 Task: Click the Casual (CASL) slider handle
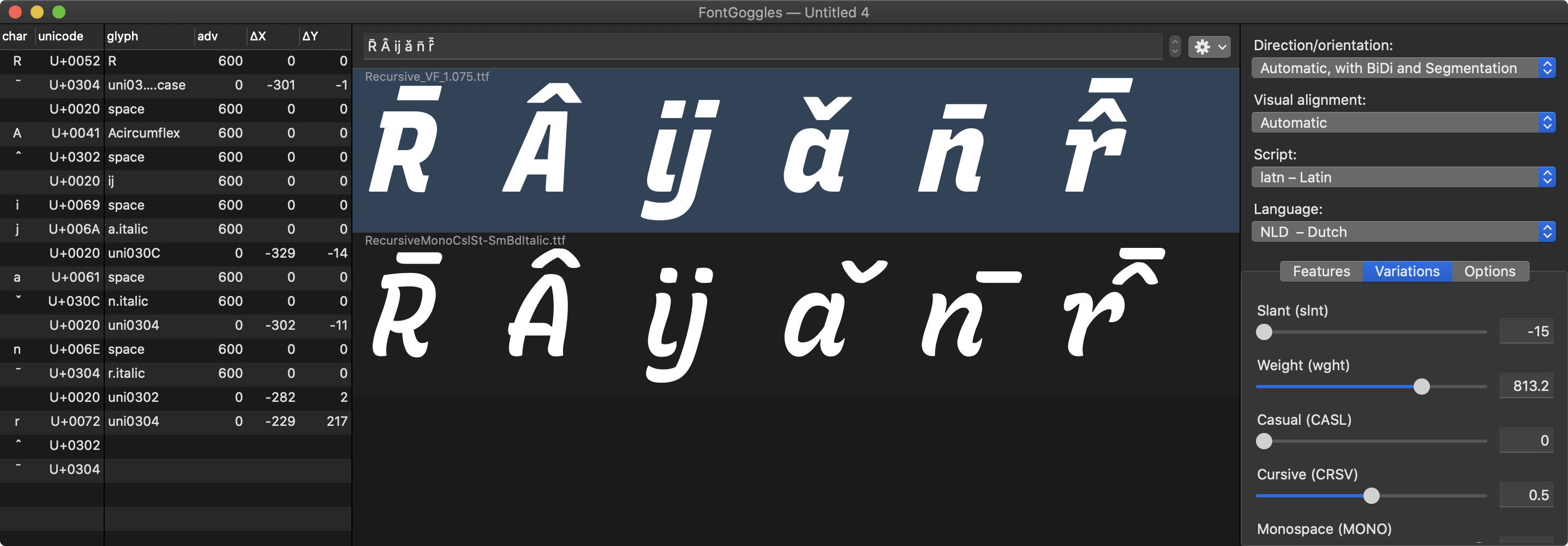point(1264,441)
